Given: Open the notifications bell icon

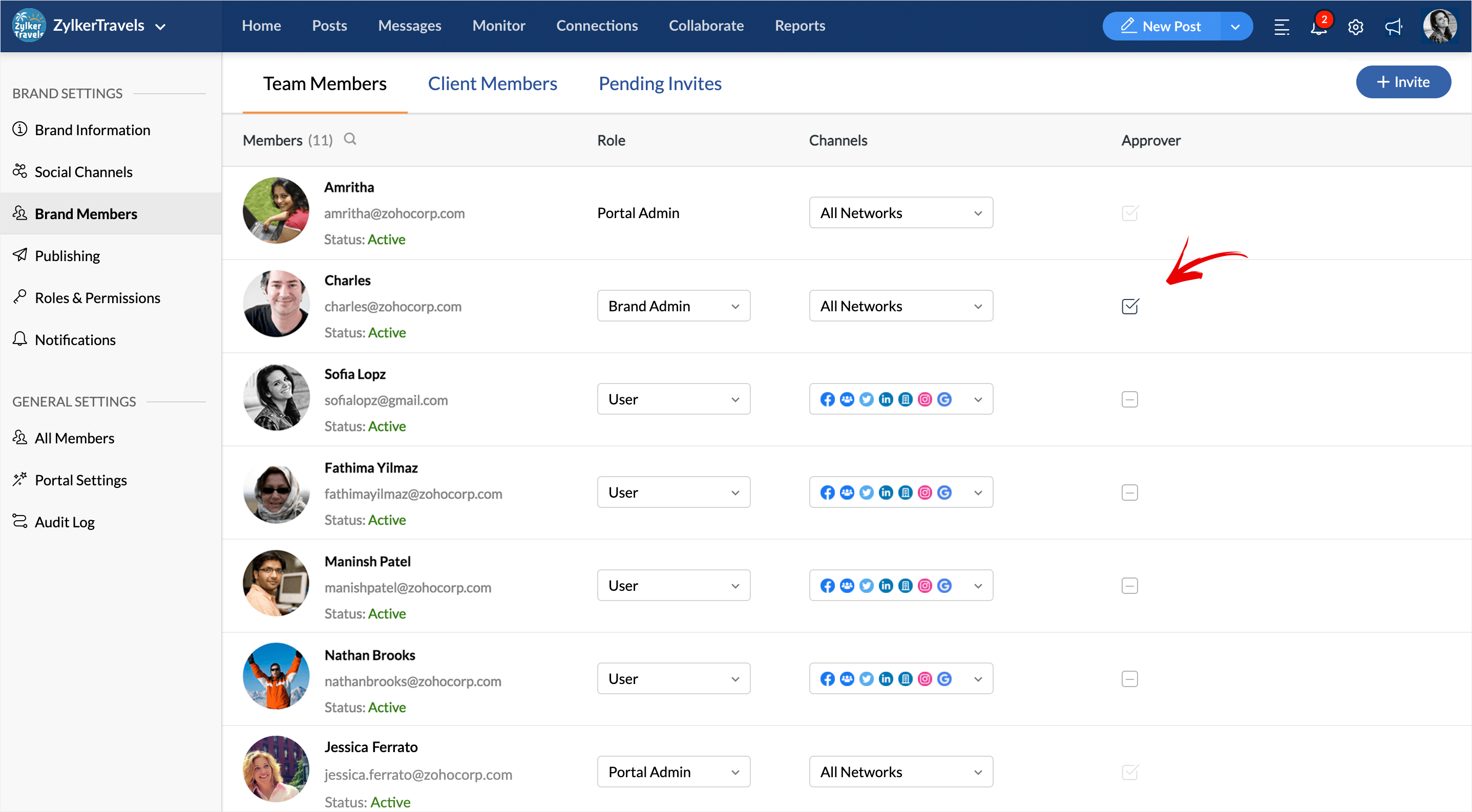Looking at the screenshot, I should coord(1318,27).
